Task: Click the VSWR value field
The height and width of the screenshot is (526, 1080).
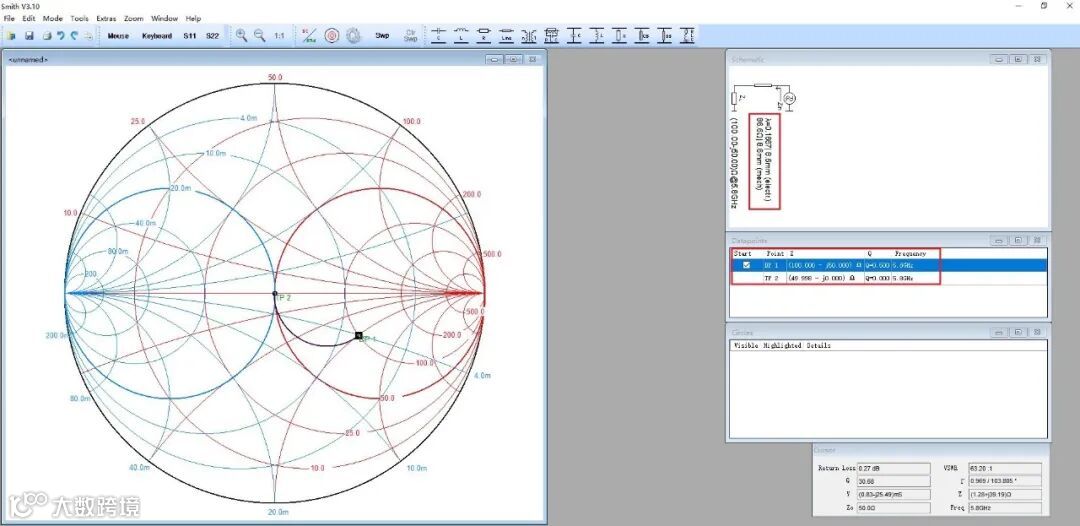Action: 1005,468
